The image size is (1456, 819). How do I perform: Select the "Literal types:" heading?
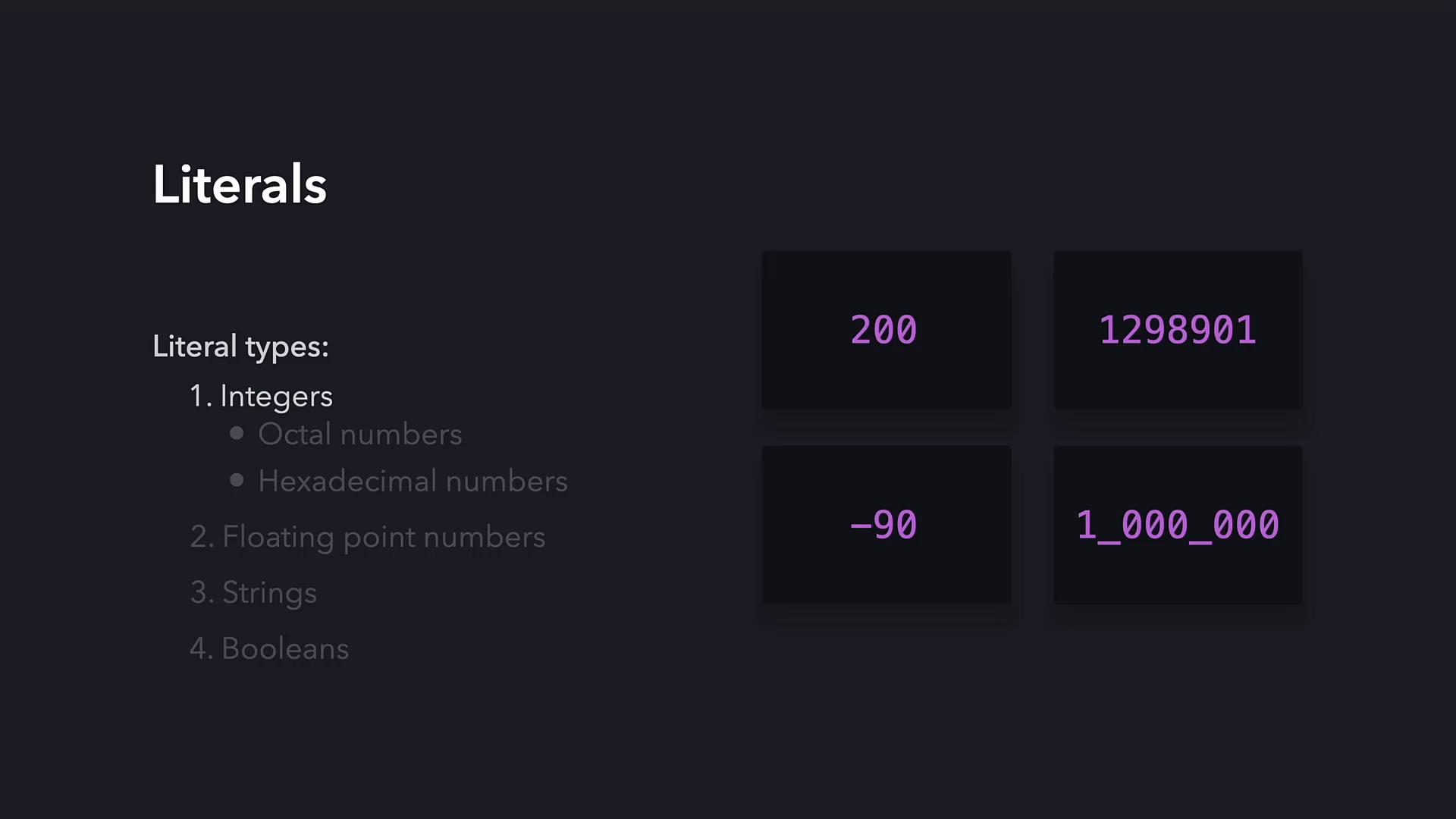[240, 347]
